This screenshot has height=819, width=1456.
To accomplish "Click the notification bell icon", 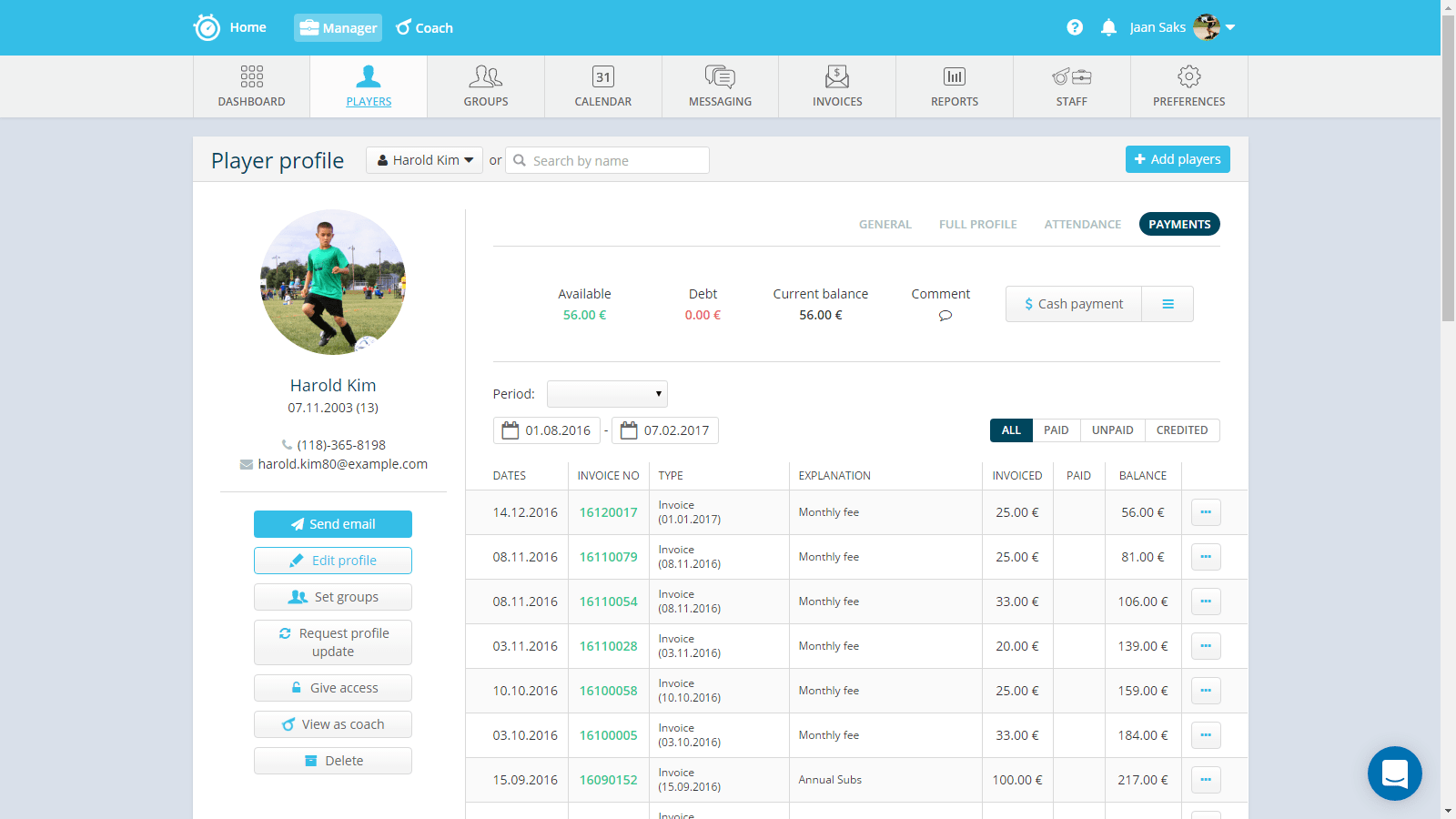I will click(x=1108, y=27).
